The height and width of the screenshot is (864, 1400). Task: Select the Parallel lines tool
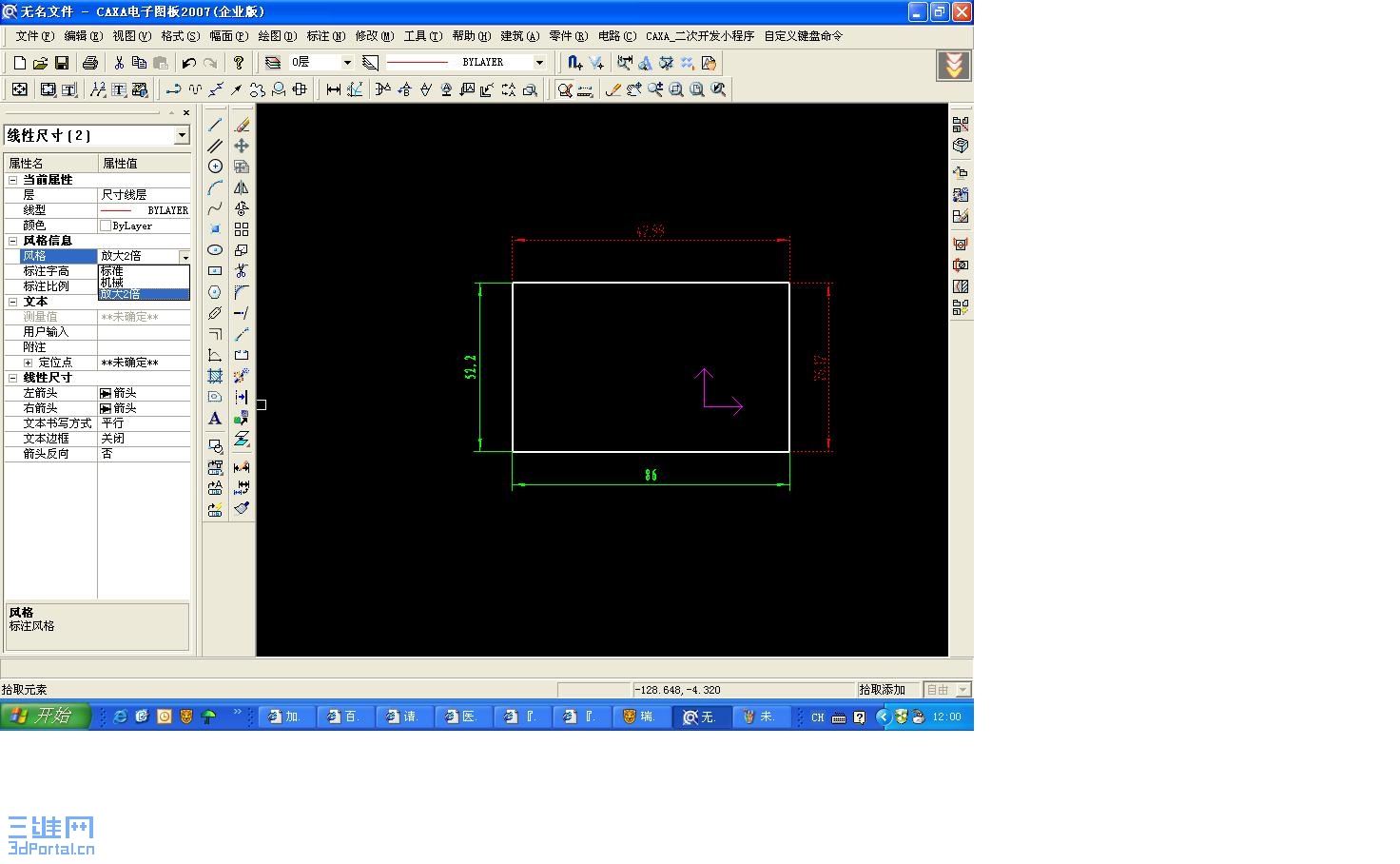[215, 146]
